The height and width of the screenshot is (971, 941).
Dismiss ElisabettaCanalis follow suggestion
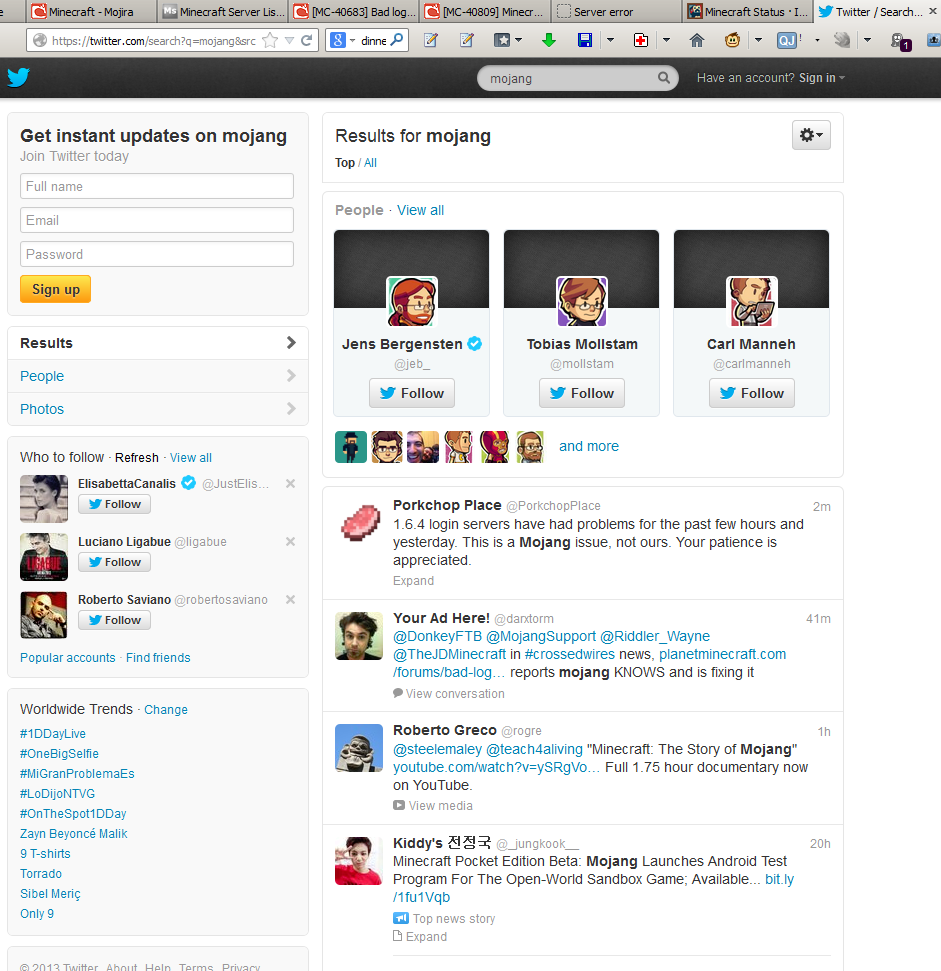[x=290, y=484]
